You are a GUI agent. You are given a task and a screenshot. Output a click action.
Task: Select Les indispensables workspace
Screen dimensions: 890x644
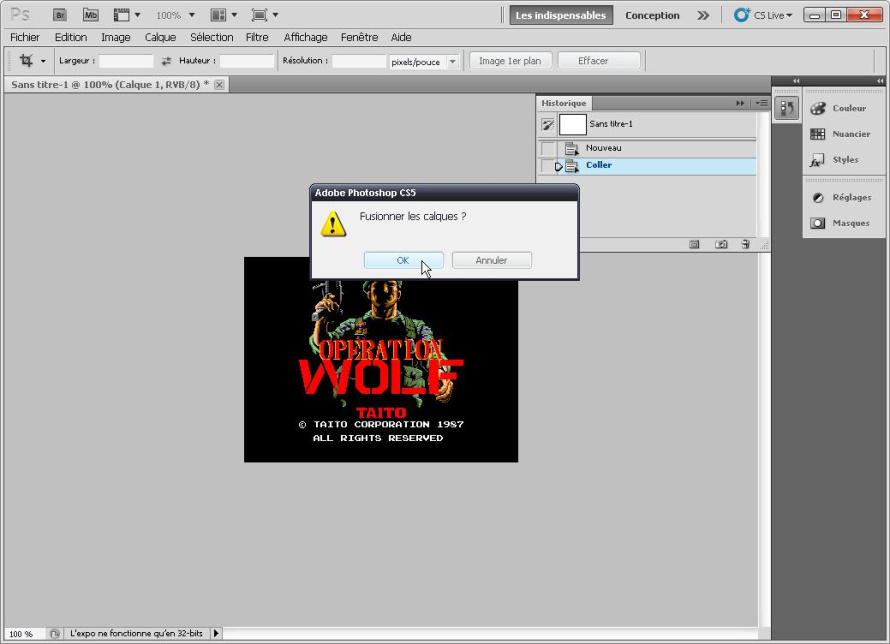click(x=561, y=15)
